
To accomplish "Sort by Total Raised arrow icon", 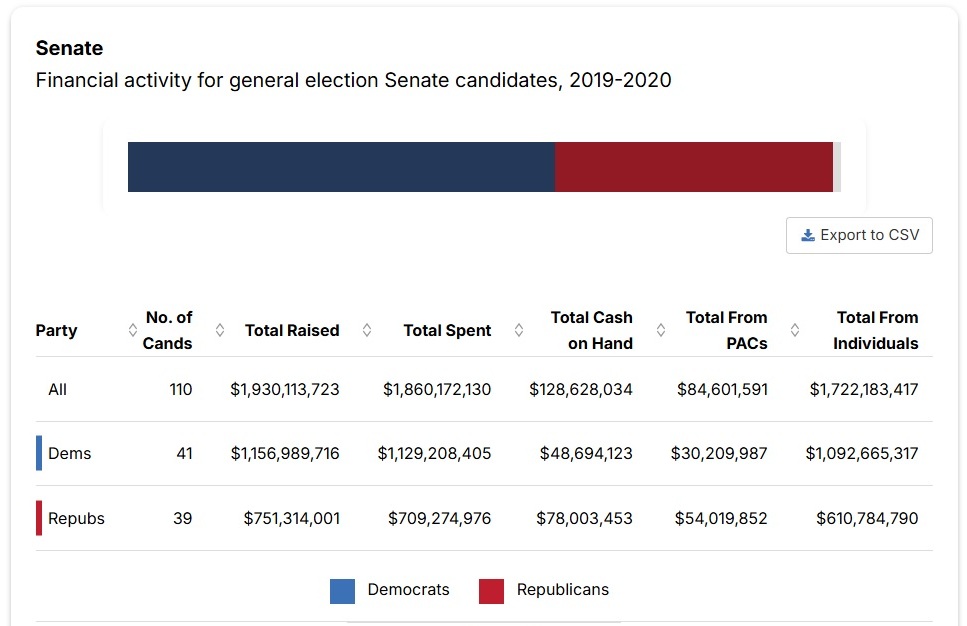I will point(367,330).
